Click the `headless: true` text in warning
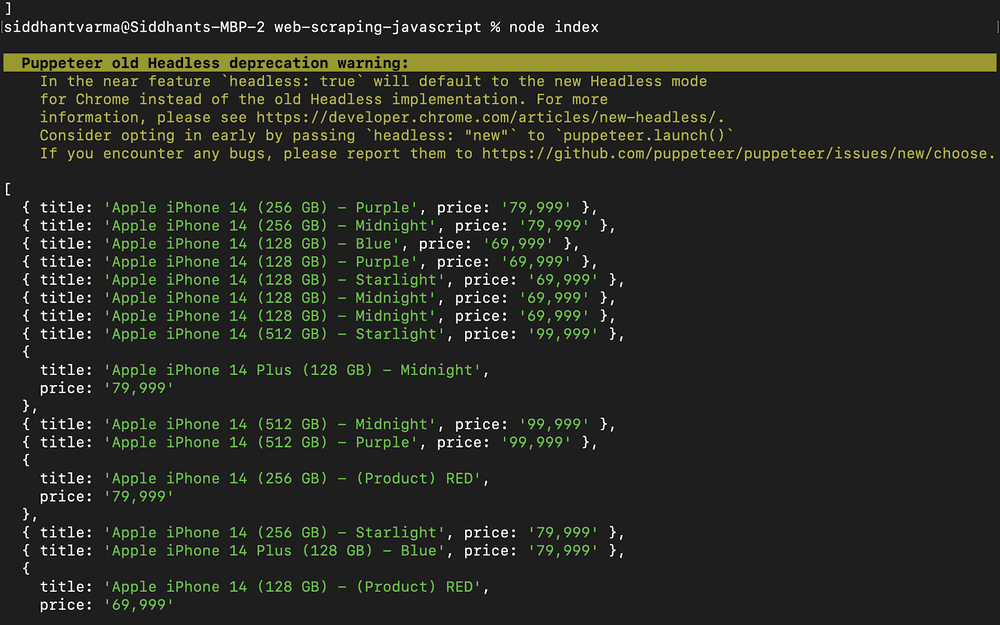The height and width of the screenshot is (625, 1000). tap(292, 82)
